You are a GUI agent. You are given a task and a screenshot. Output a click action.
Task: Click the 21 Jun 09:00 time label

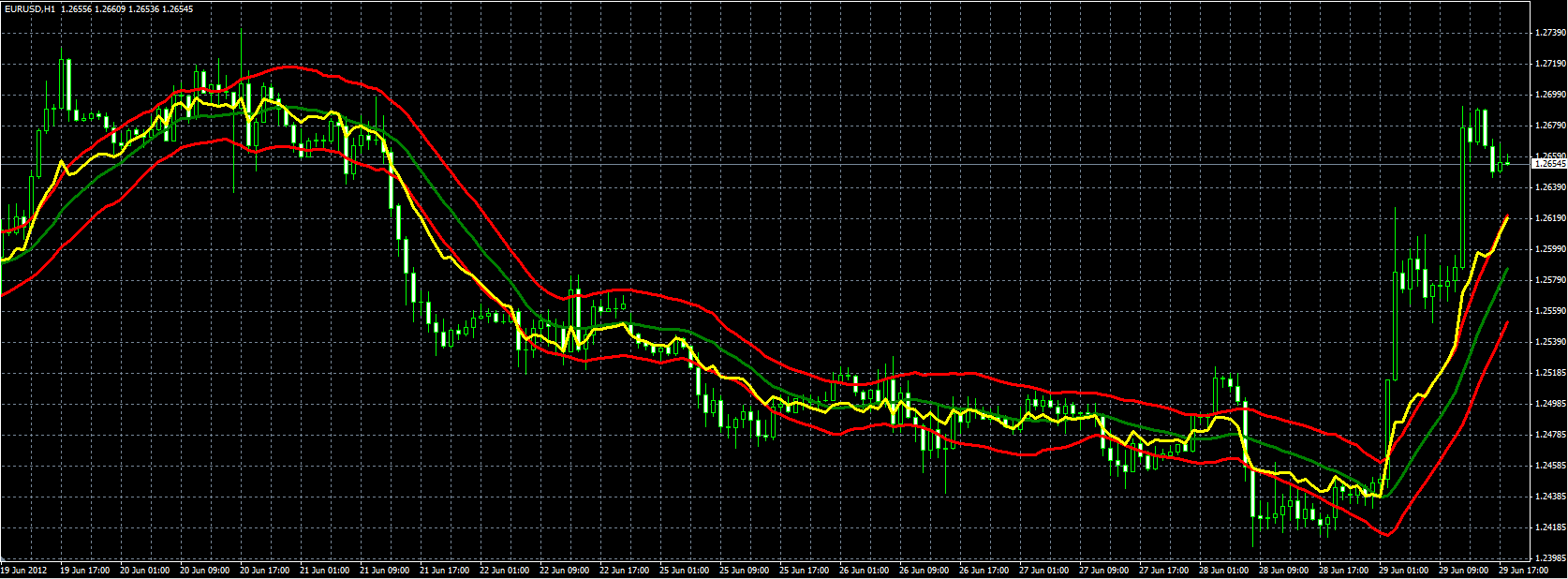(384, 570)
